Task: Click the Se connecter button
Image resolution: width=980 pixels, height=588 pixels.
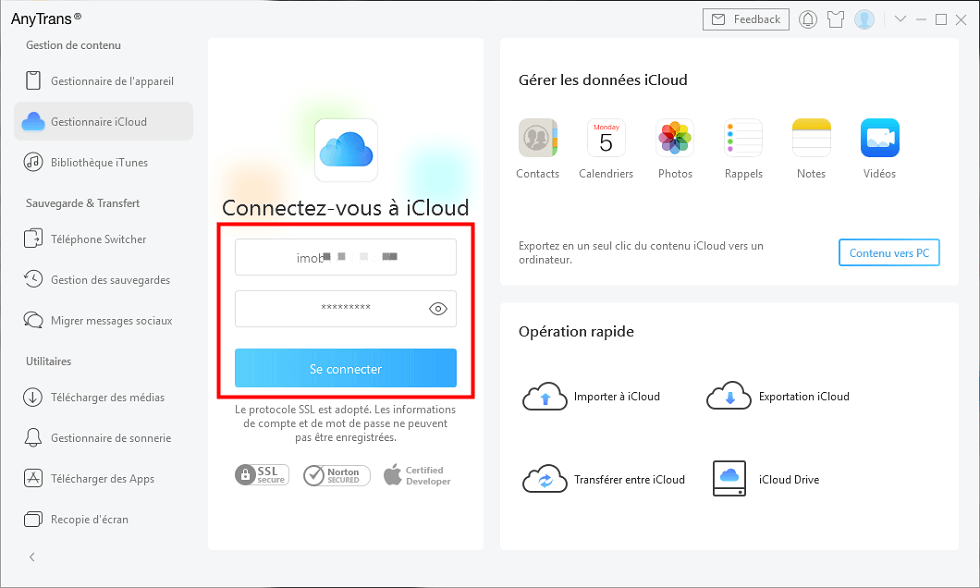Action: (346, 369)
